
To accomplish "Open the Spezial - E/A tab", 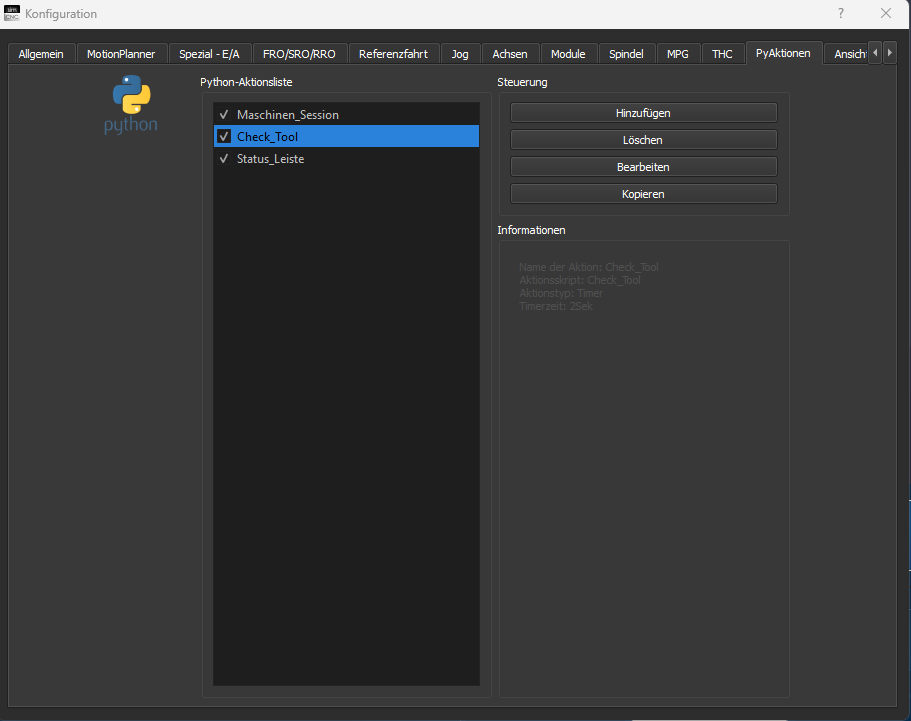I will [209, 54].
